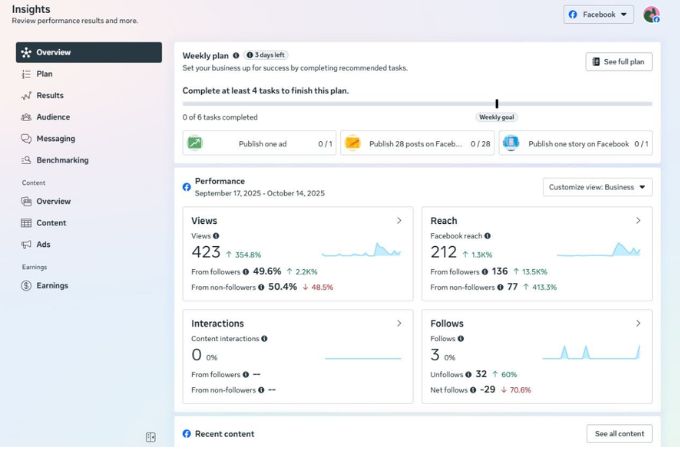Click the Publish one ad task icon
The width and height of the screenshot is (680, 450).
[195, 143]
